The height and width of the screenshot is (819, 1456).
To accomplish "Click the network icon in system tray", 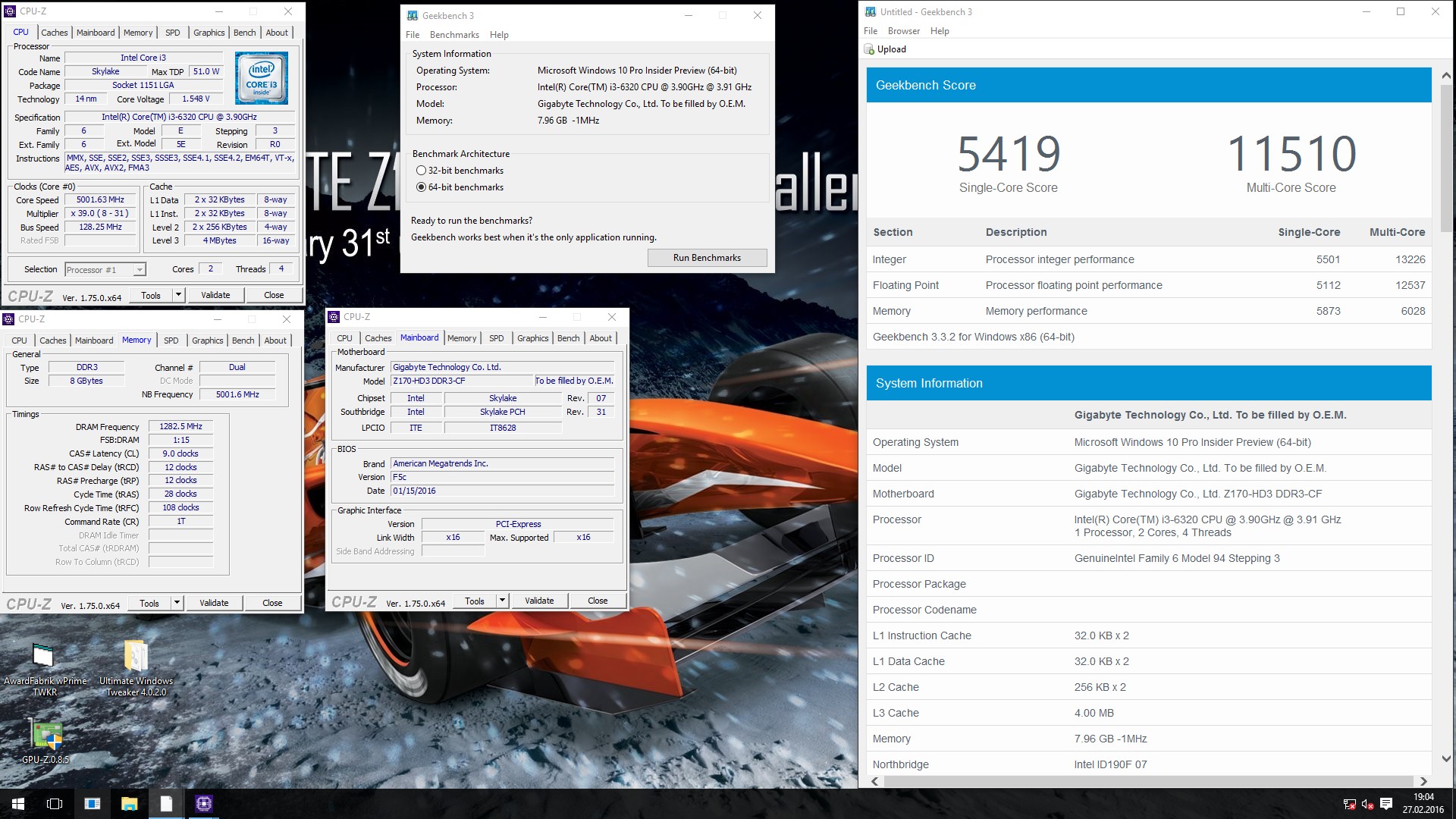I will tap(1350, 804).
